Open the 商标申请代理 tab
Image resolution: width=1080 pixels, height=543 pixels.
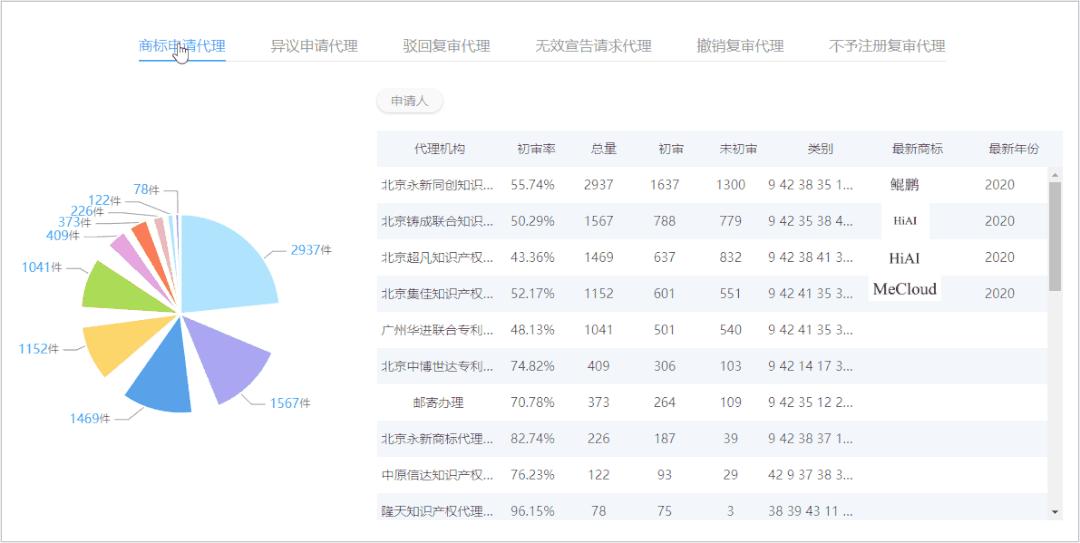click(x=182, y=46)
